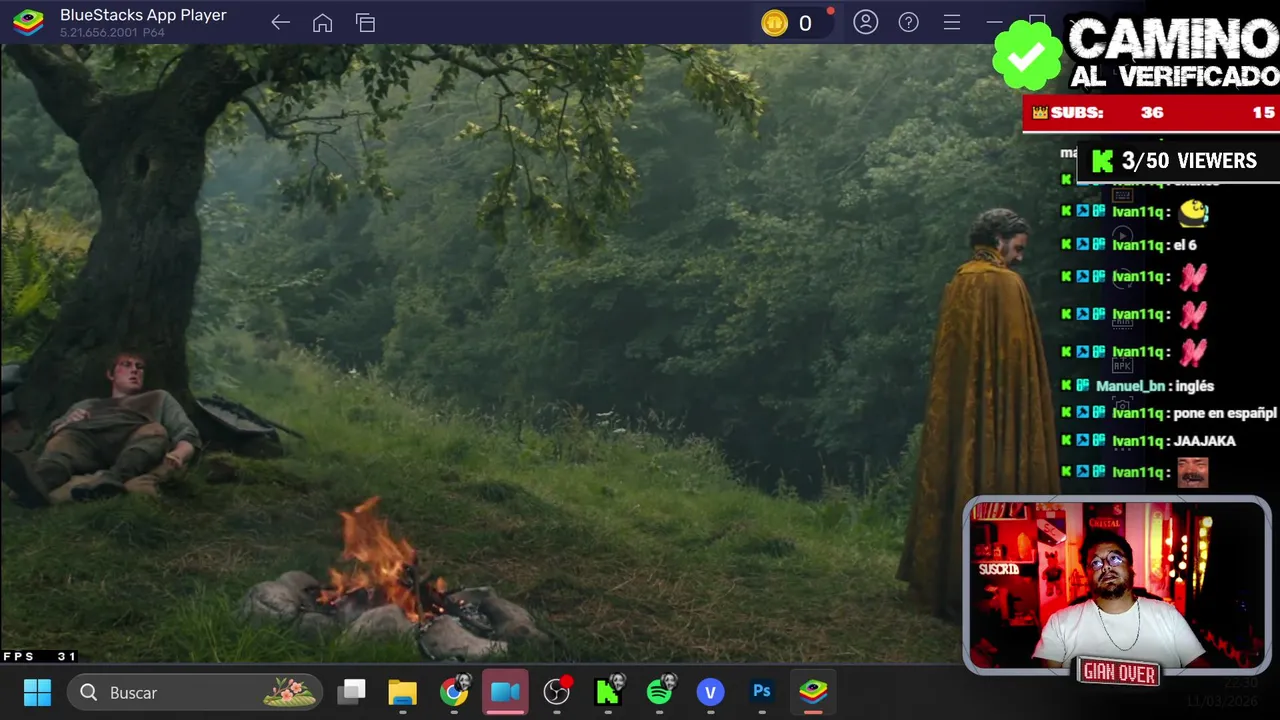
Task: Open the blue V app on the taskbar
Action: [710, 692]
